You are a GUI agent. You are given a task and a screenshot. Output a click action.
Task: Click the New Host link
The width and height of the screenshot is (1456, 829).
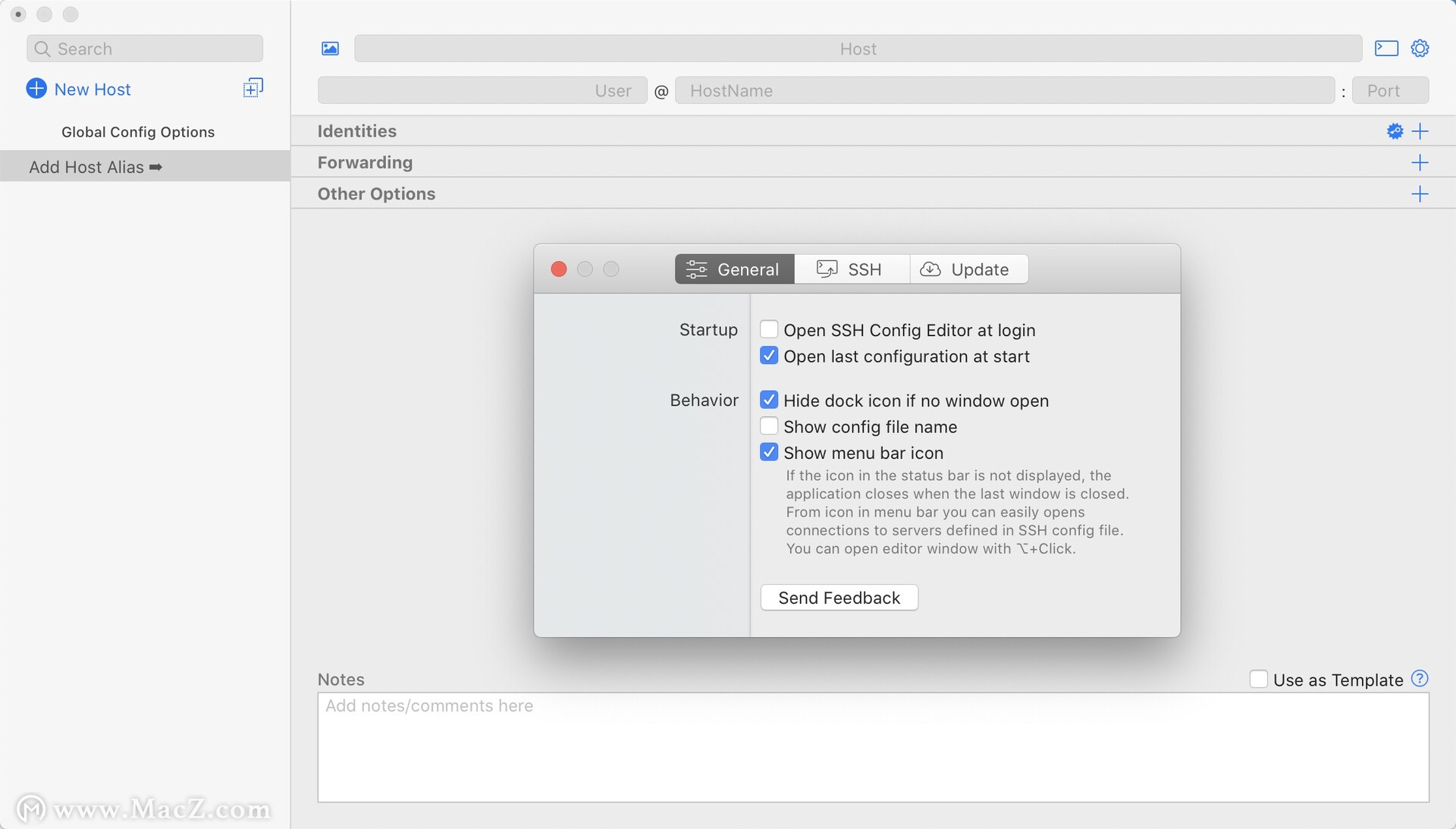pos(93,89)
